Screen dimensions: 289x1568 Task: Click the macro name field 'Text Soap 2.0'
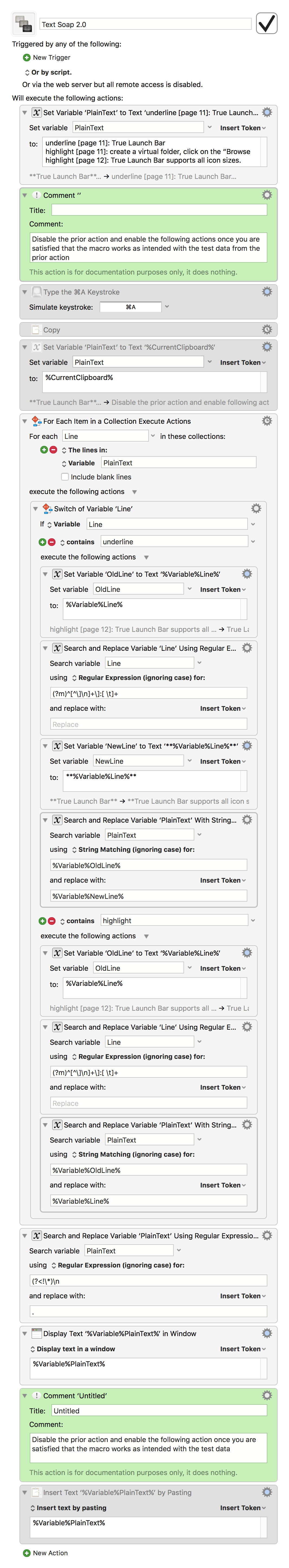pyautogui.click(x=146, y=24)
